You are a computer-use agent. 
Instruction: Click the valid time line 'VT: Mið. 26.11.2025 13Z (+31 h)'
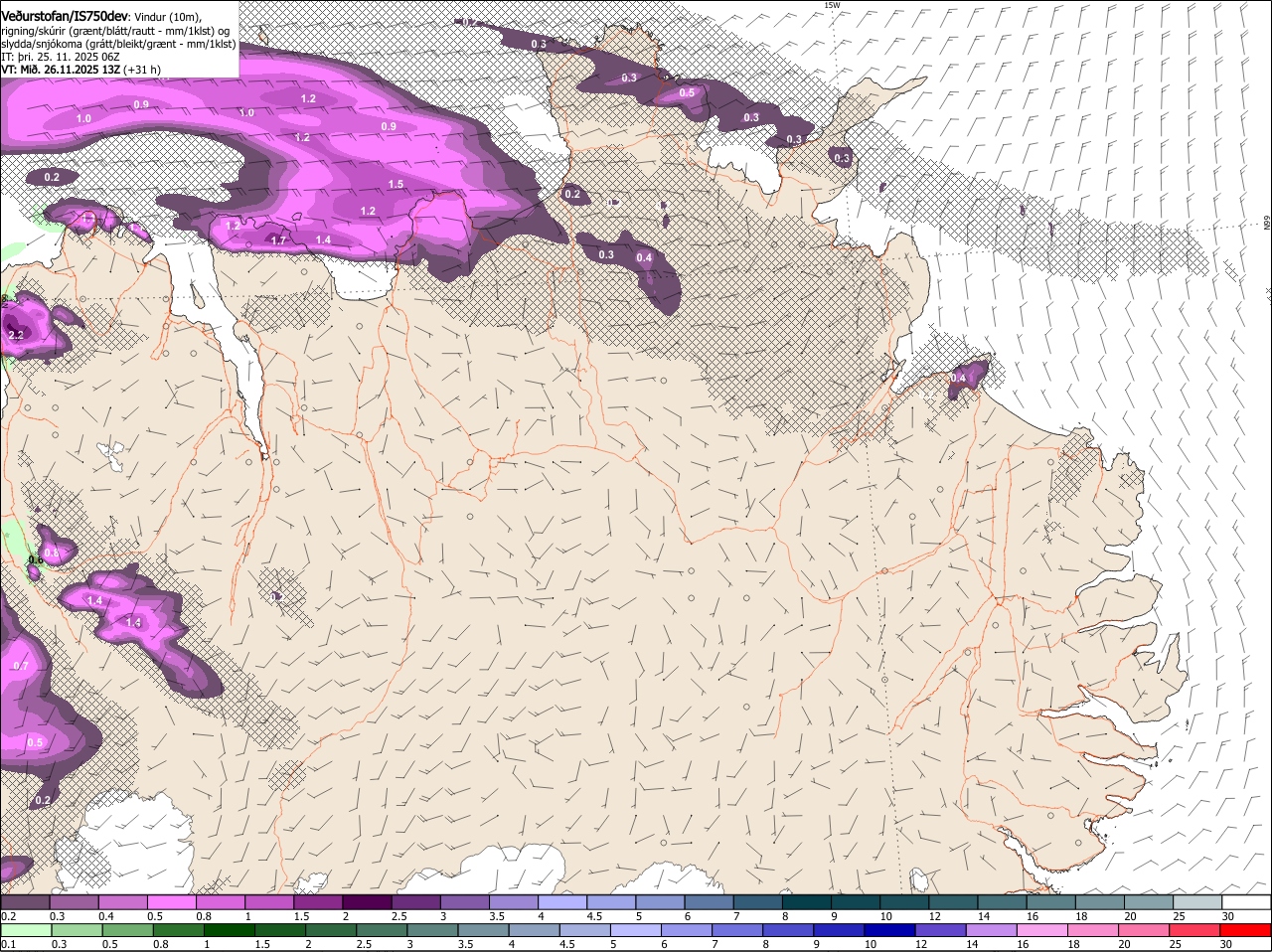coord(81,70)
